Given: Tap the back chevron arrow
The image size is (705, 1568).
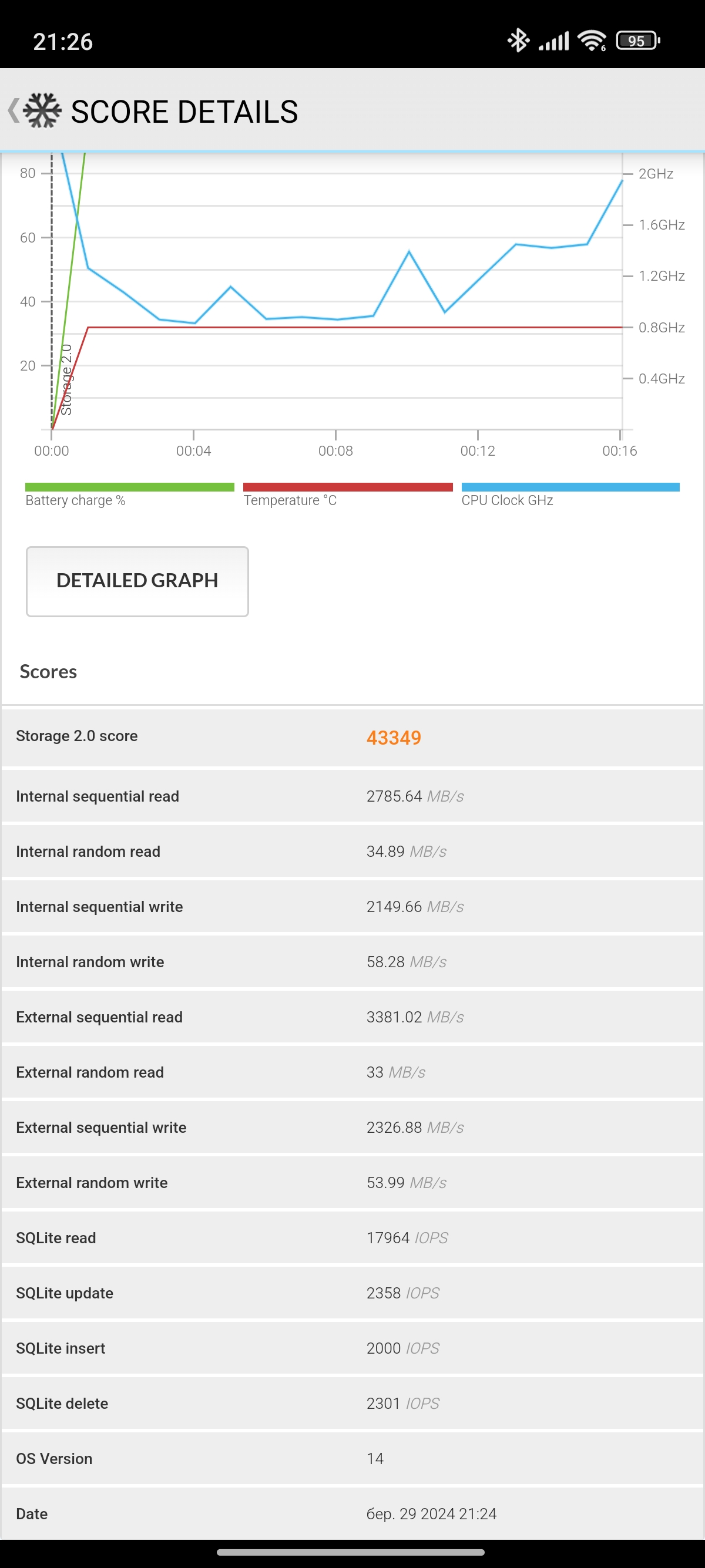Looking at the screenshot, I should coord(13,111).
